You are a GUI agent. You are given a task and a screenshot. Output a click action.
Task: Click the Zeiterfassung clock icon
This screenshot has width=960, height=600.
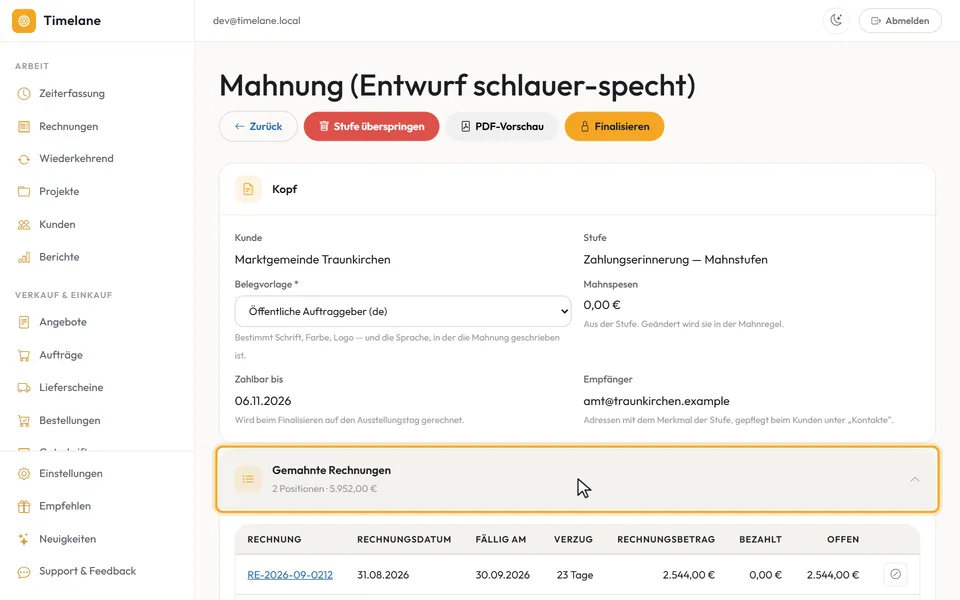point(24,94)
